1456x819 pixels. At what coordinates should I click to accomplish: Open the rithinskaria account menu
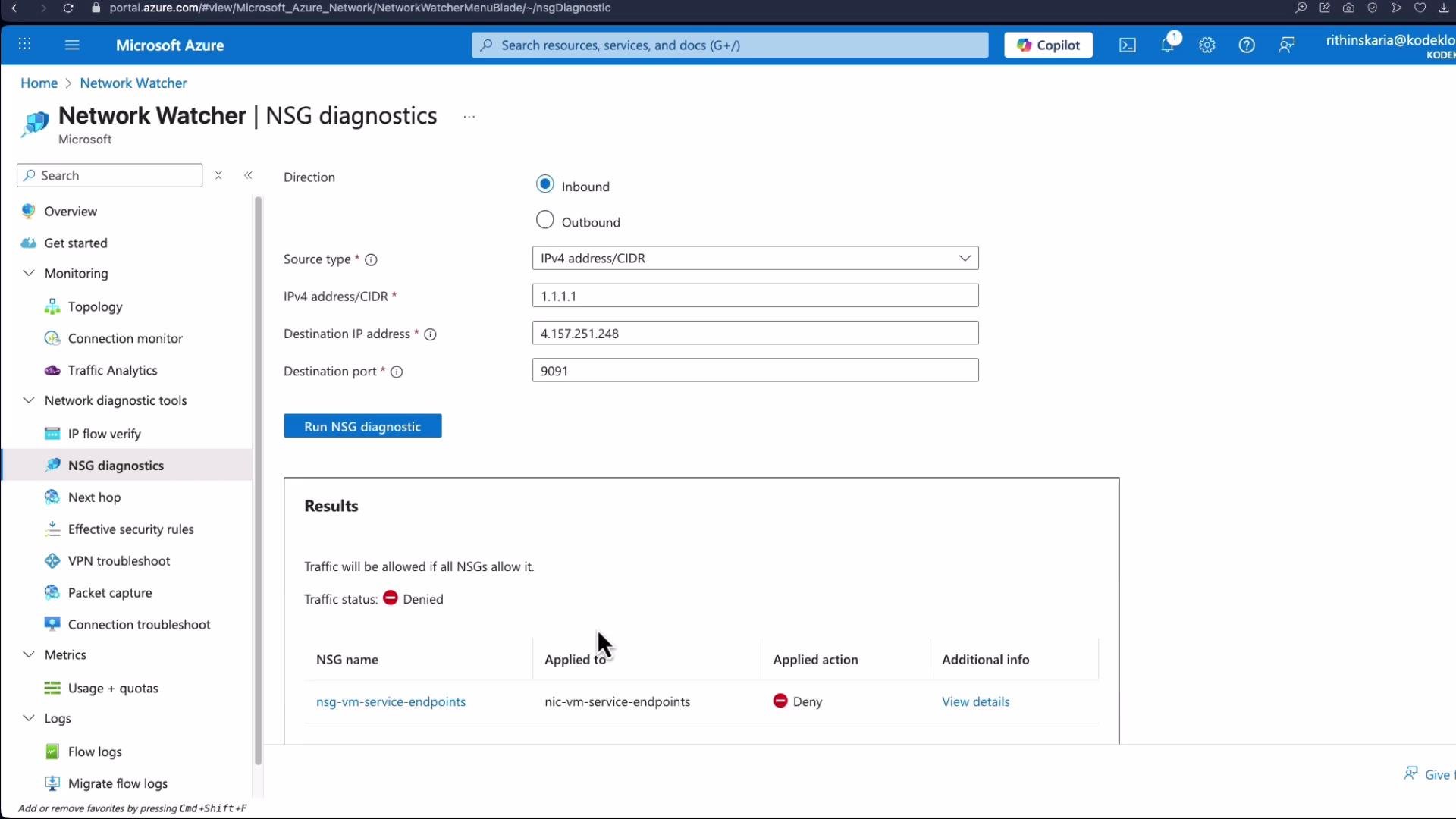tap(1391, 45)
